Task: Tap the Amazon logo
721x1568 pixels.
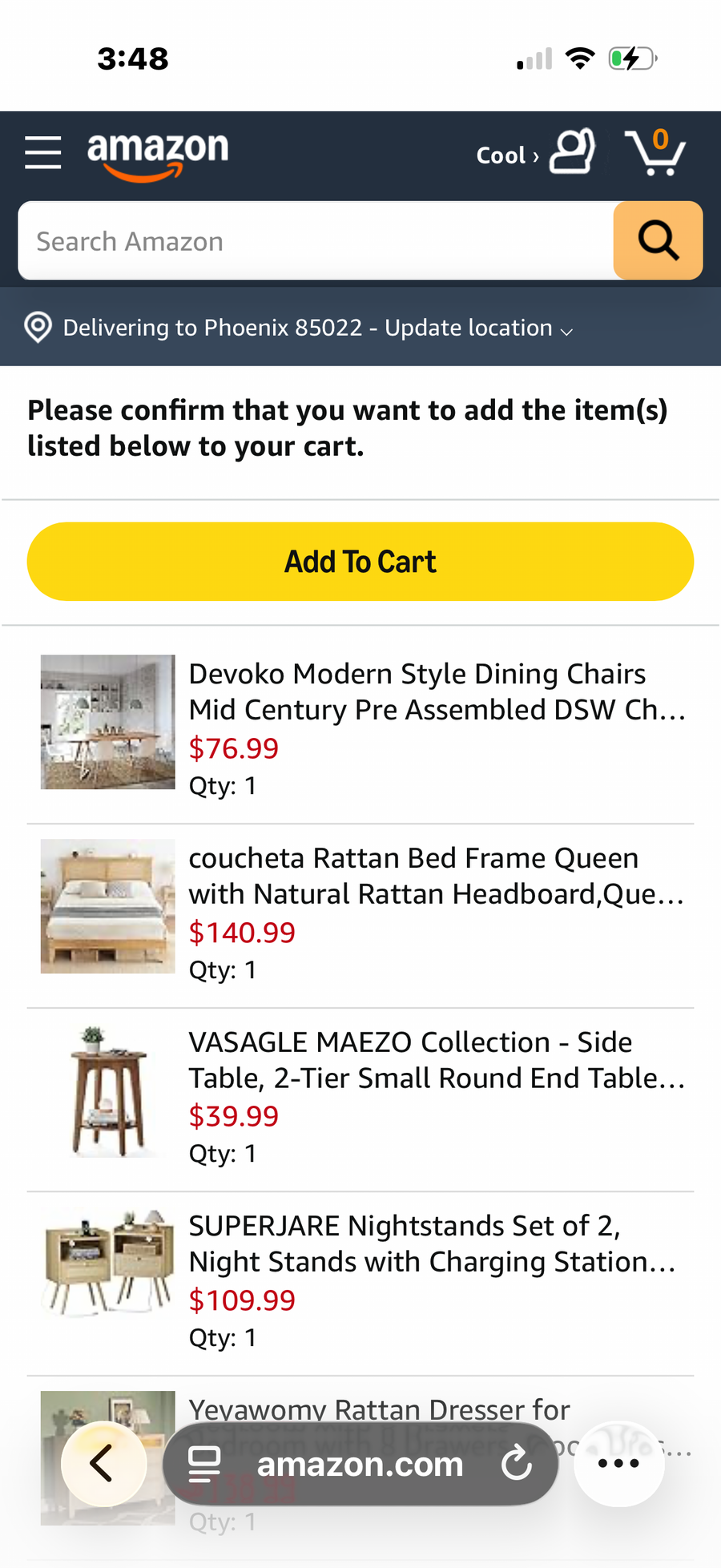Action: [x=158, y=153]
